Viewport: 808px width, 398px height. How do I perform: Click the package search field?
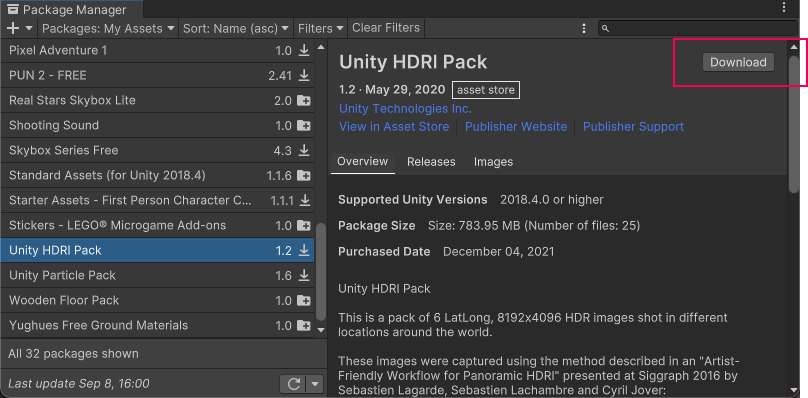coord(698,28)
